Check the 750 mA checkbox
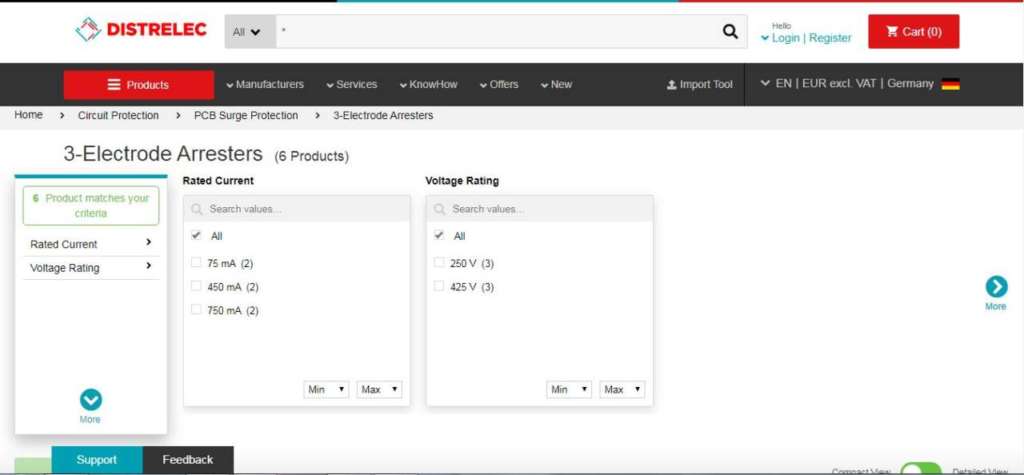Image resolution: width=1024 pixels, height=475 pixels. 196,310
